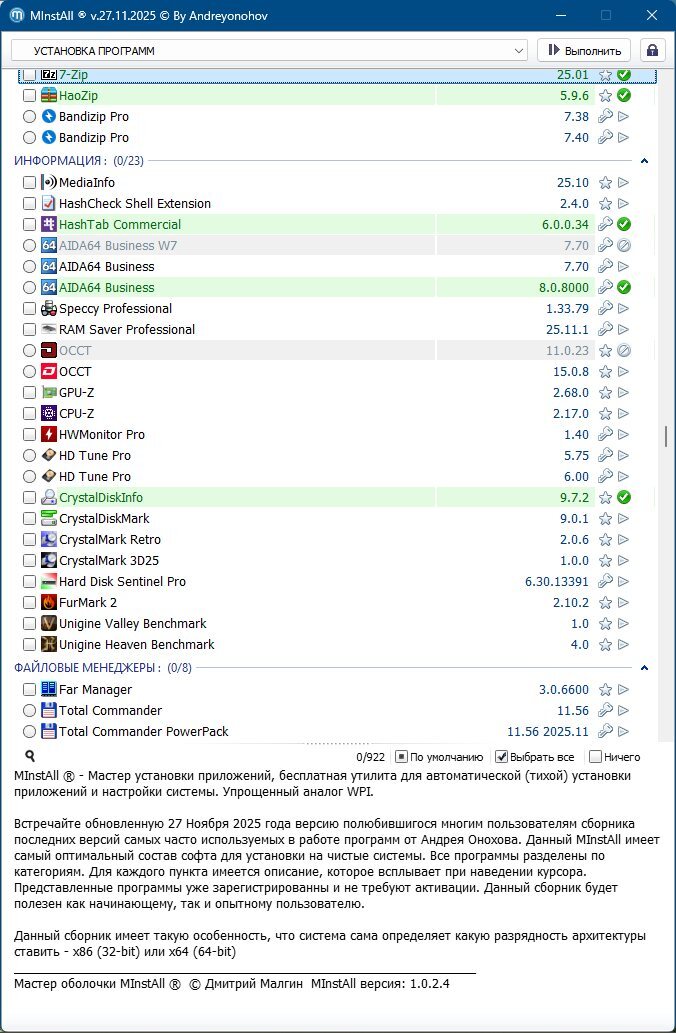Click the blocked circle icon on OCCT 11.0.23
This screenshot has width=676, height=1033.
pyautogui.click(x=624, y=351)
